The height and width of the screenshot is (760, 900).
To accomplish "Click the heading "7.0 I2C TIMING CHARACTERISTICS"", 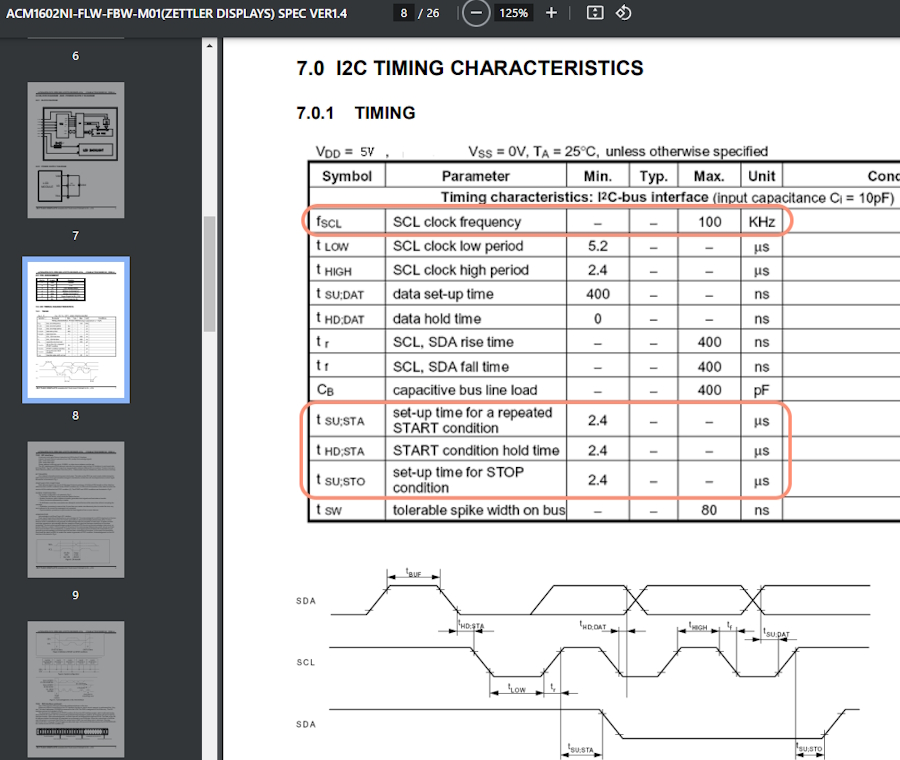I will pos(470,68).
